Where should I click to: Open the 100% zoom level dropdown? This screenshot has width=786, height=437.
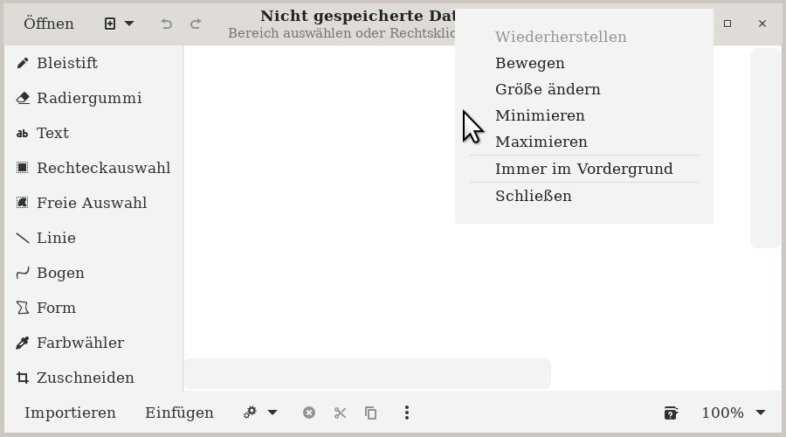(x=733, y=413)
